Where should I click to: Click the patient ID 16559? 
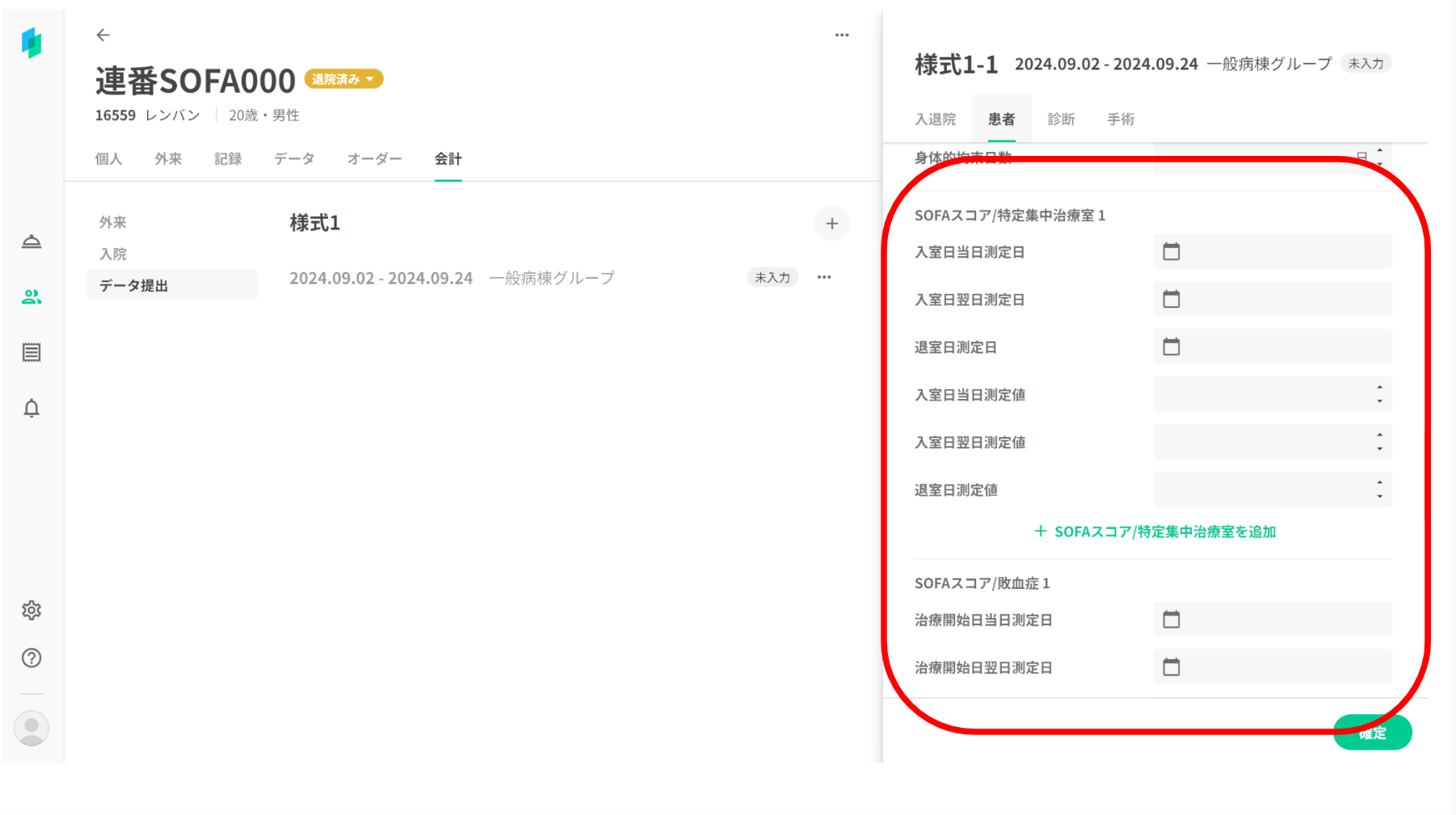click(x=116, y=116)
